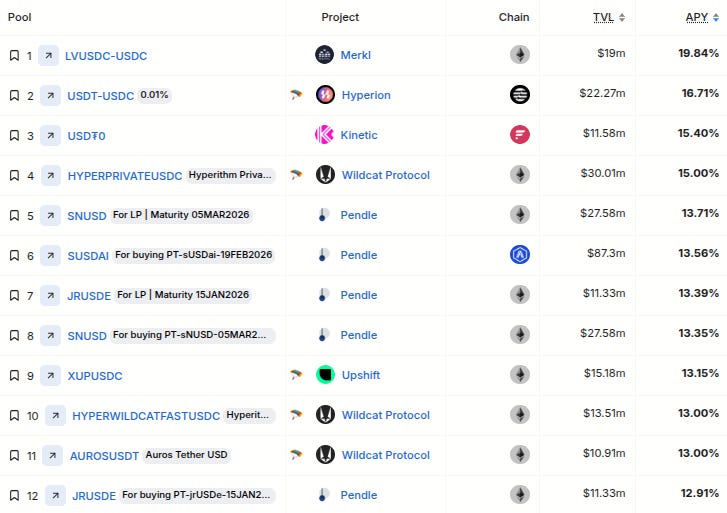Click the Chain column header
This screenshot has height=513, width=727.
(514, 17)
